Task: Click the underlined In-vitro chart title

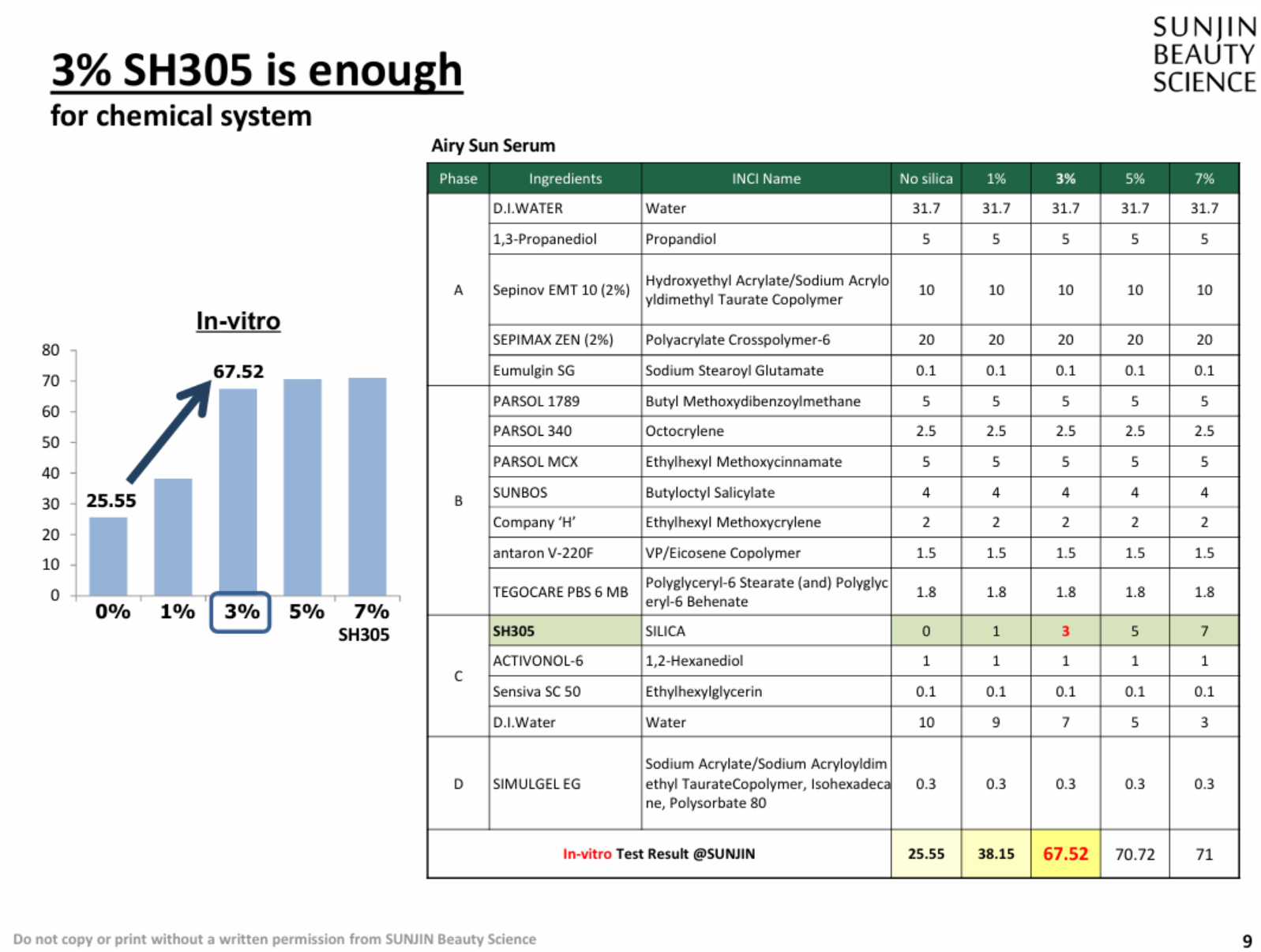Action: (238, 320)
